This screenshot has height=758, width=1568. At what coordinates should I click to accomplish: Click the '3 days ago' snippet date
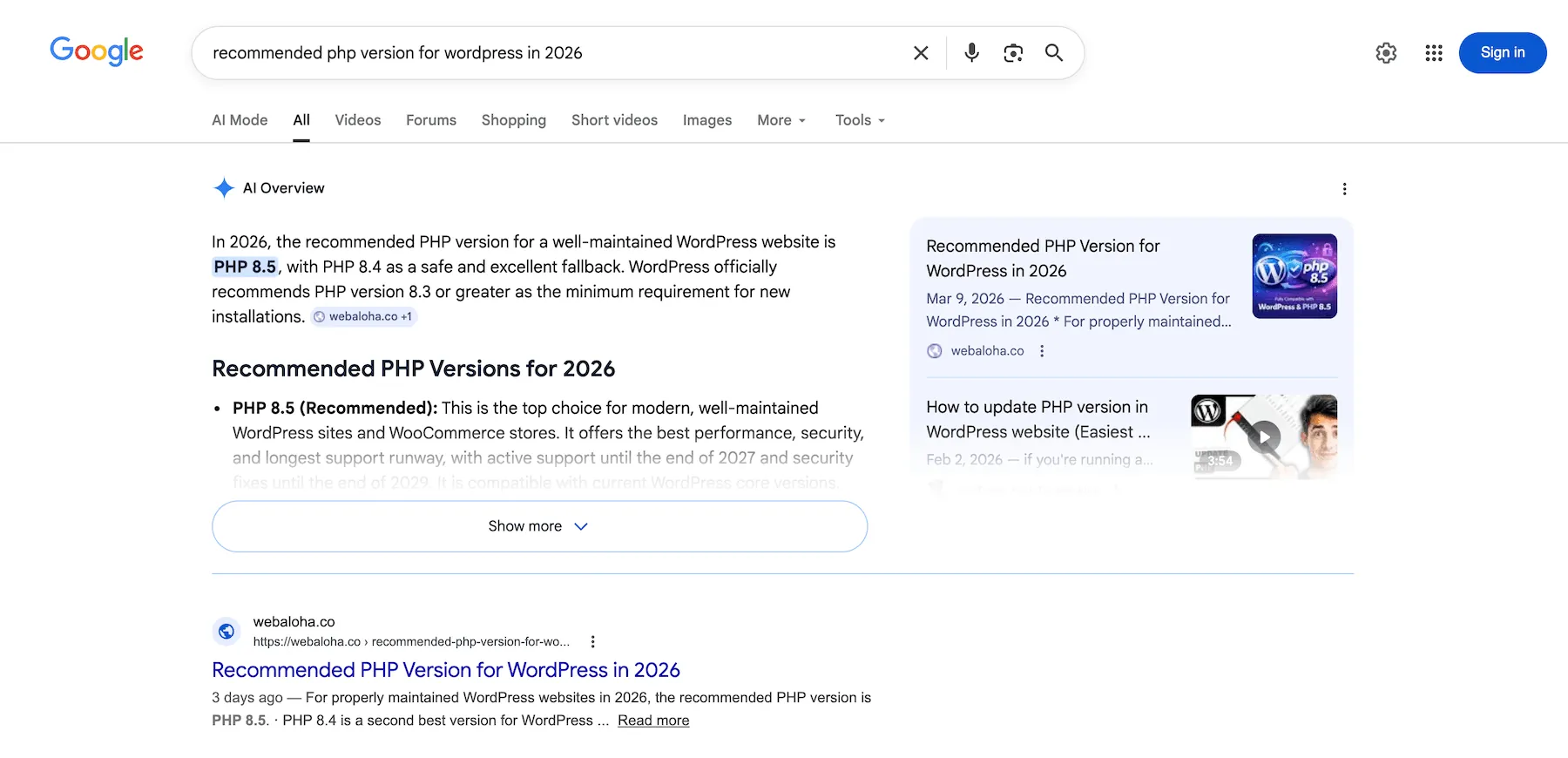(x=247, y=698)
